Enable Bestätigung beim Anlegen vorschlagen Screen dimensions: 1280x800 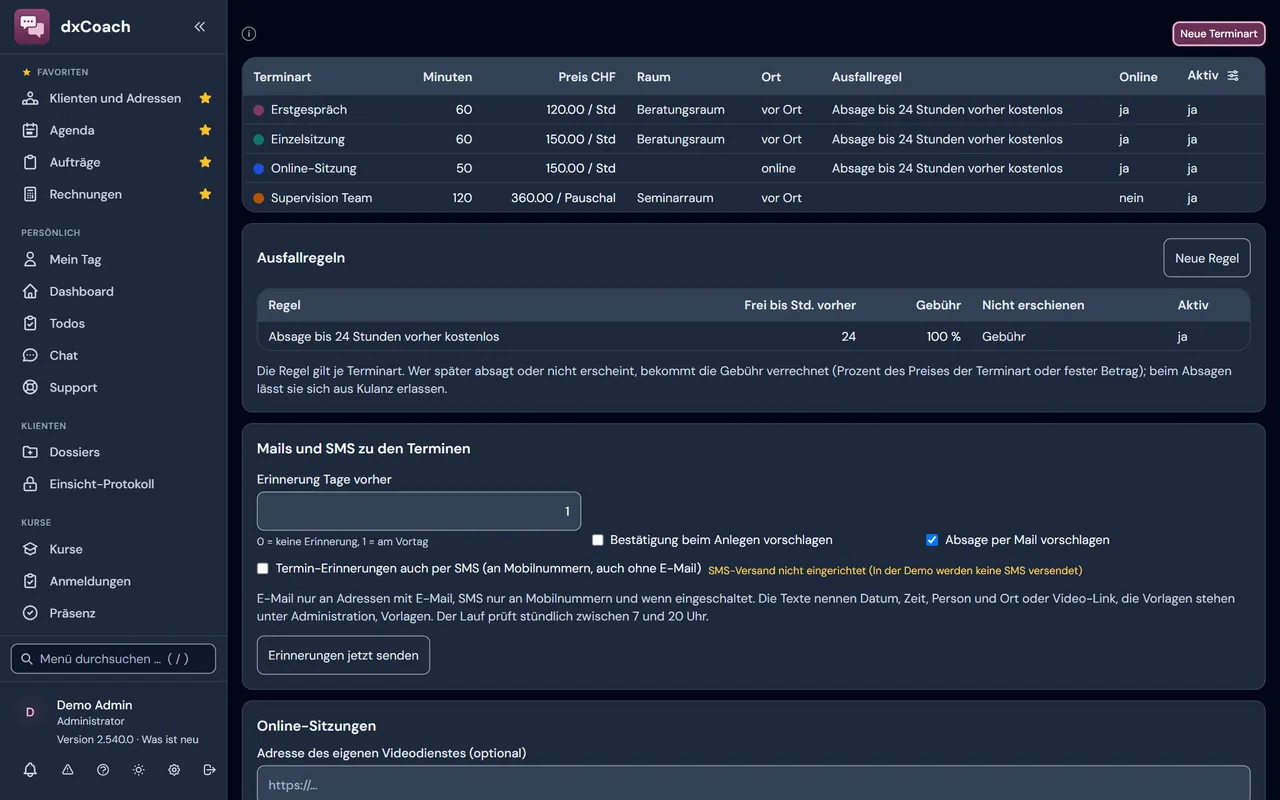598,540
